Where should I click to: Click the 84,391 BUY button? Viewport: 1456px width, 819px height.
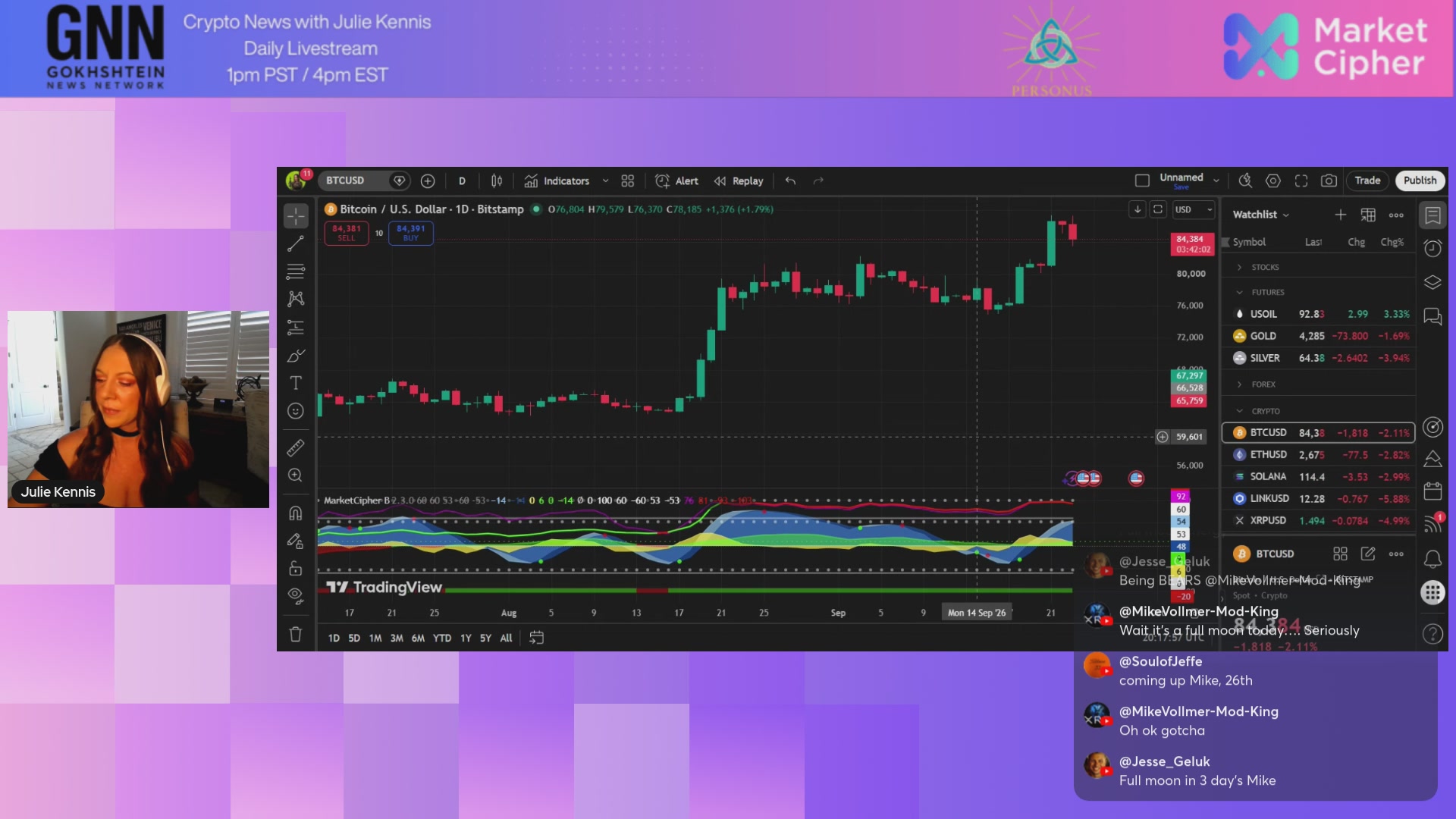411,233
